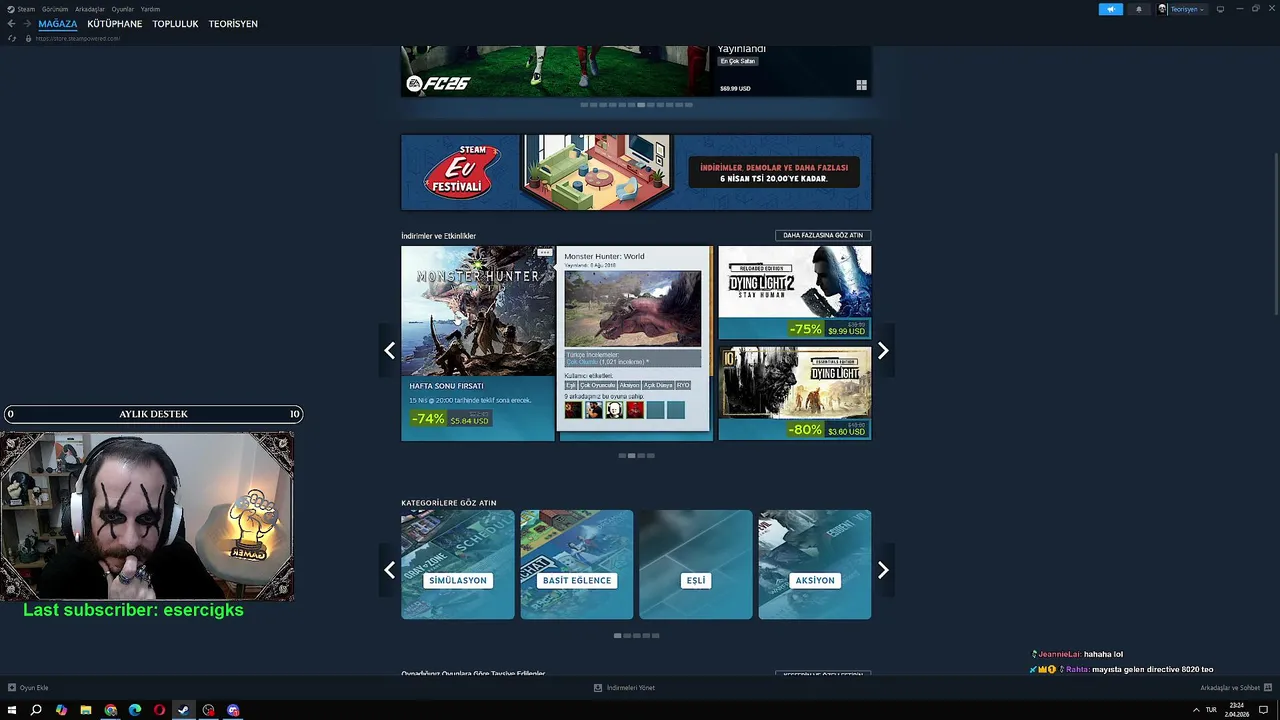Open the SİMÜLASYON category card
This screenshot has width=1280, height=720.
458,565
